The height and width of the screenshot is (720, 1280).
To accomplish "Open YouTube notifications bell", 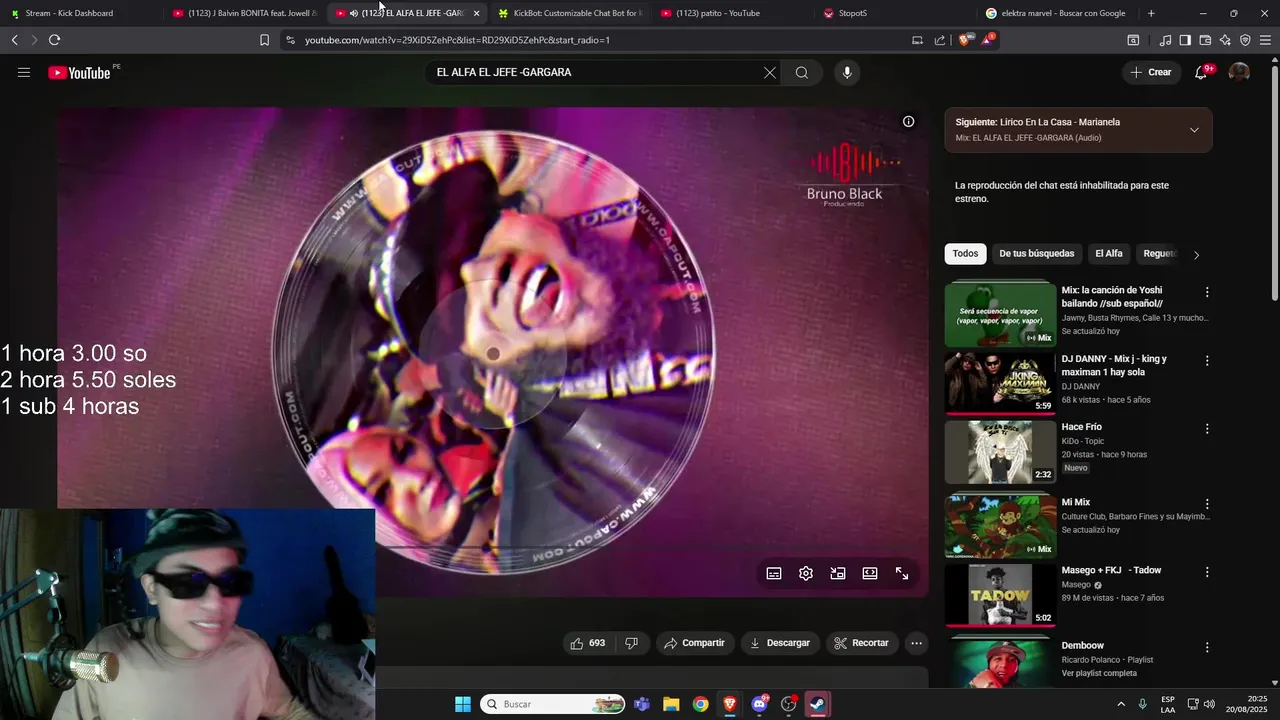I will (x=1201, y=72).
